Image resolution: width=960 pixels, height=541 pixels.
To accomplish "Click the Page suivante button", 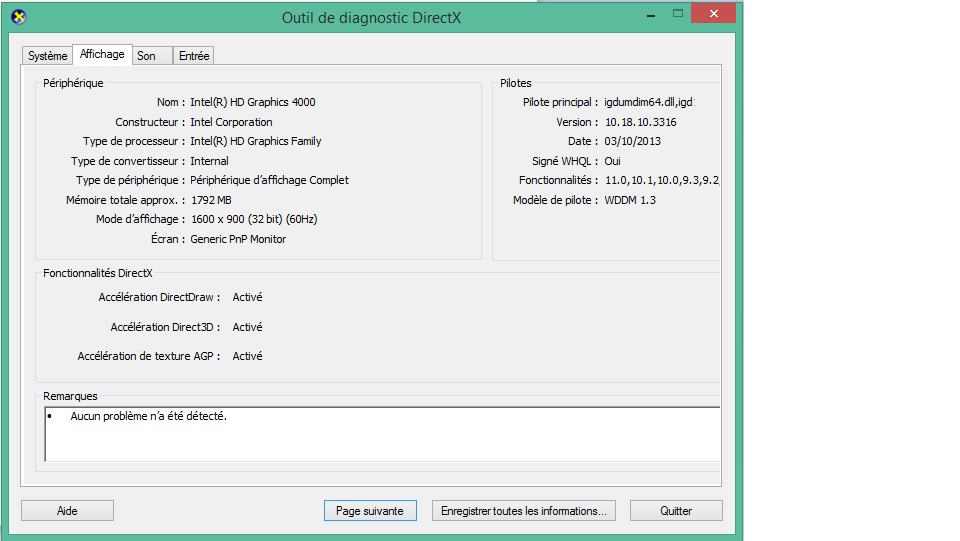I will (x=370, y=510).
